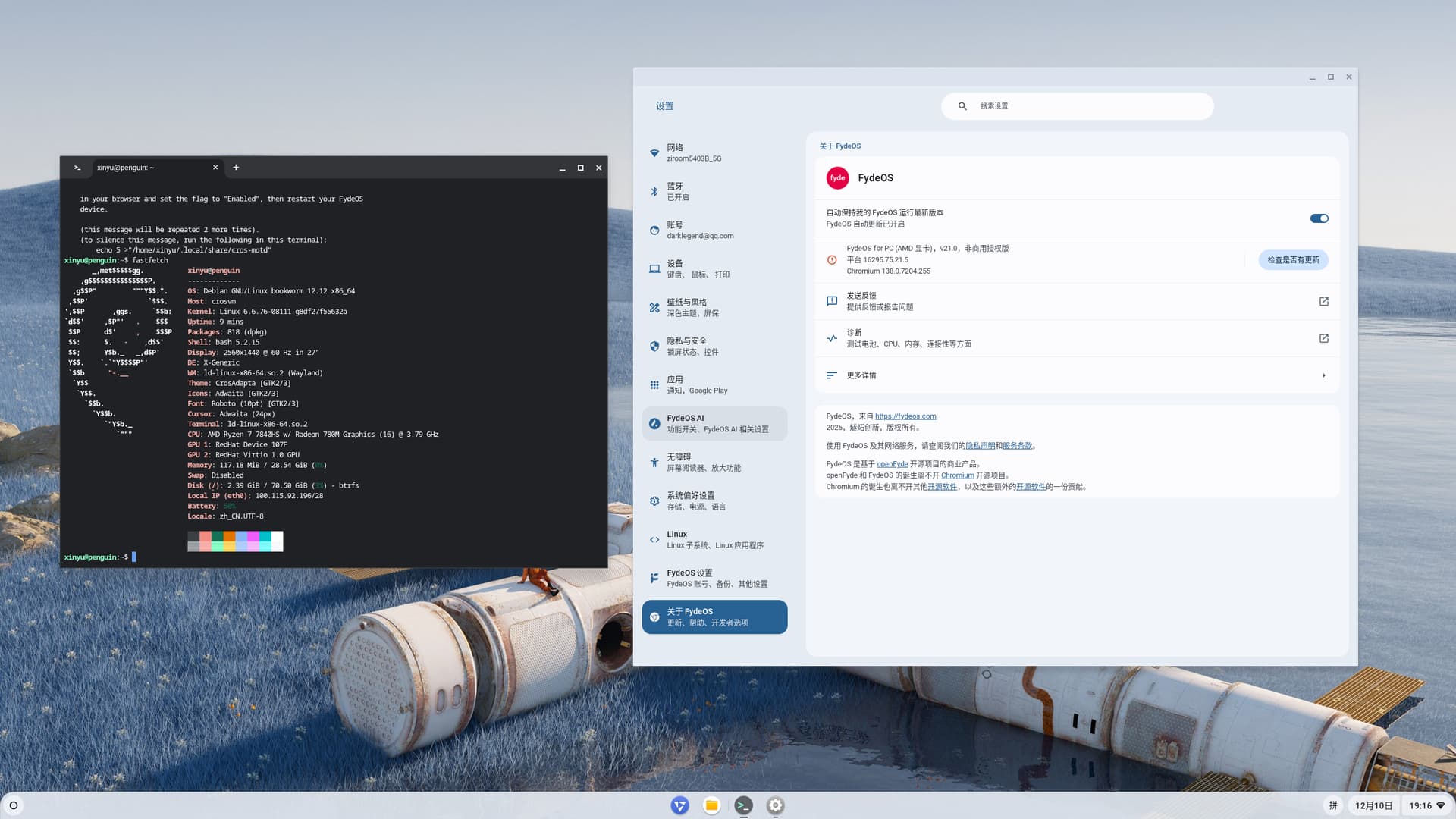
Task: Open the Apps grid icon
Action: pos(654,385)
